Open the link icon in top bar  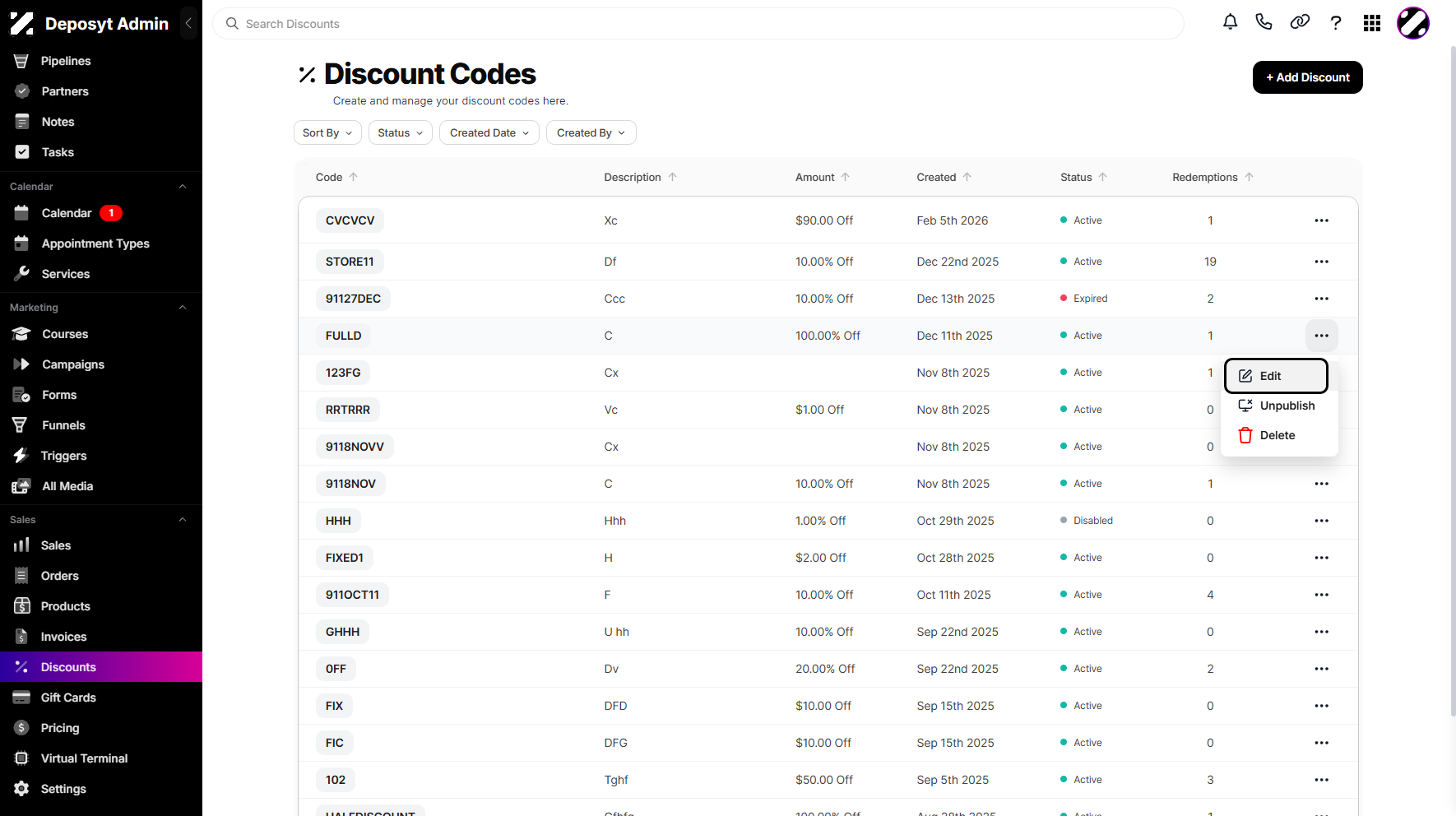(1300, 23)
